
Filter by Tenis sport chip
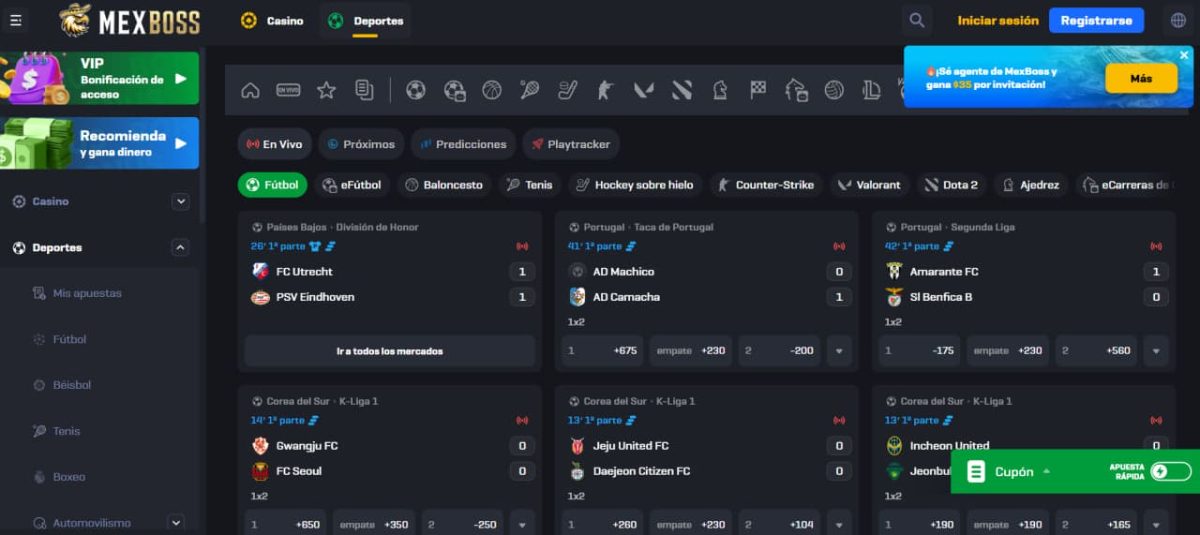point(530,185)
